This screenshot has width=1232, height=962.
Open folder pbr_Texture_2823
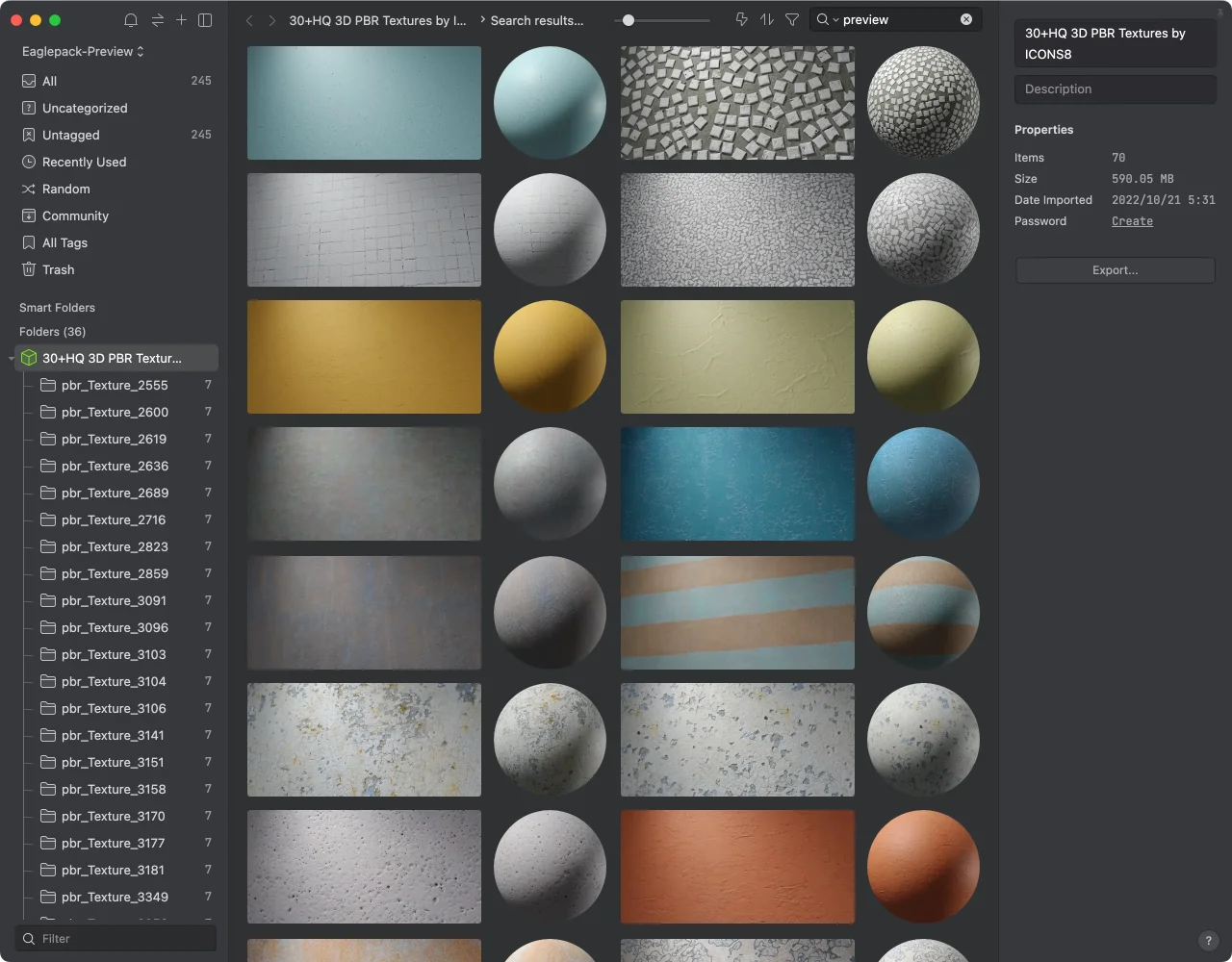(116, 546)
